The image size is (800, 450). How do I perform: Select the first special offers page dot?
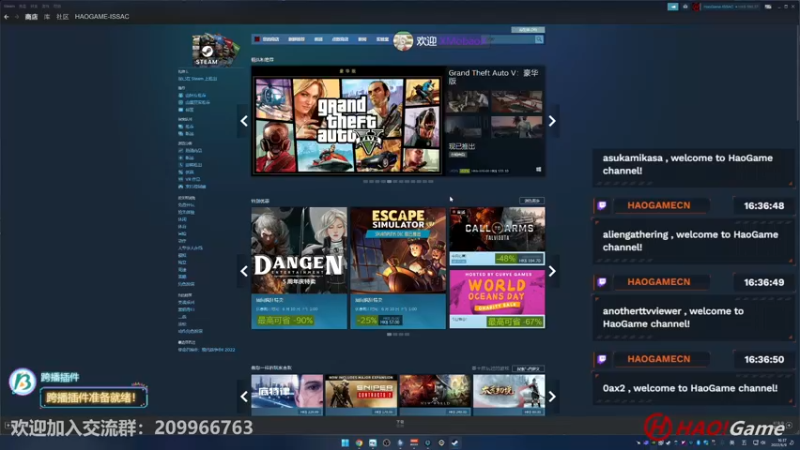pyautogui.click(x=389, y=335)
